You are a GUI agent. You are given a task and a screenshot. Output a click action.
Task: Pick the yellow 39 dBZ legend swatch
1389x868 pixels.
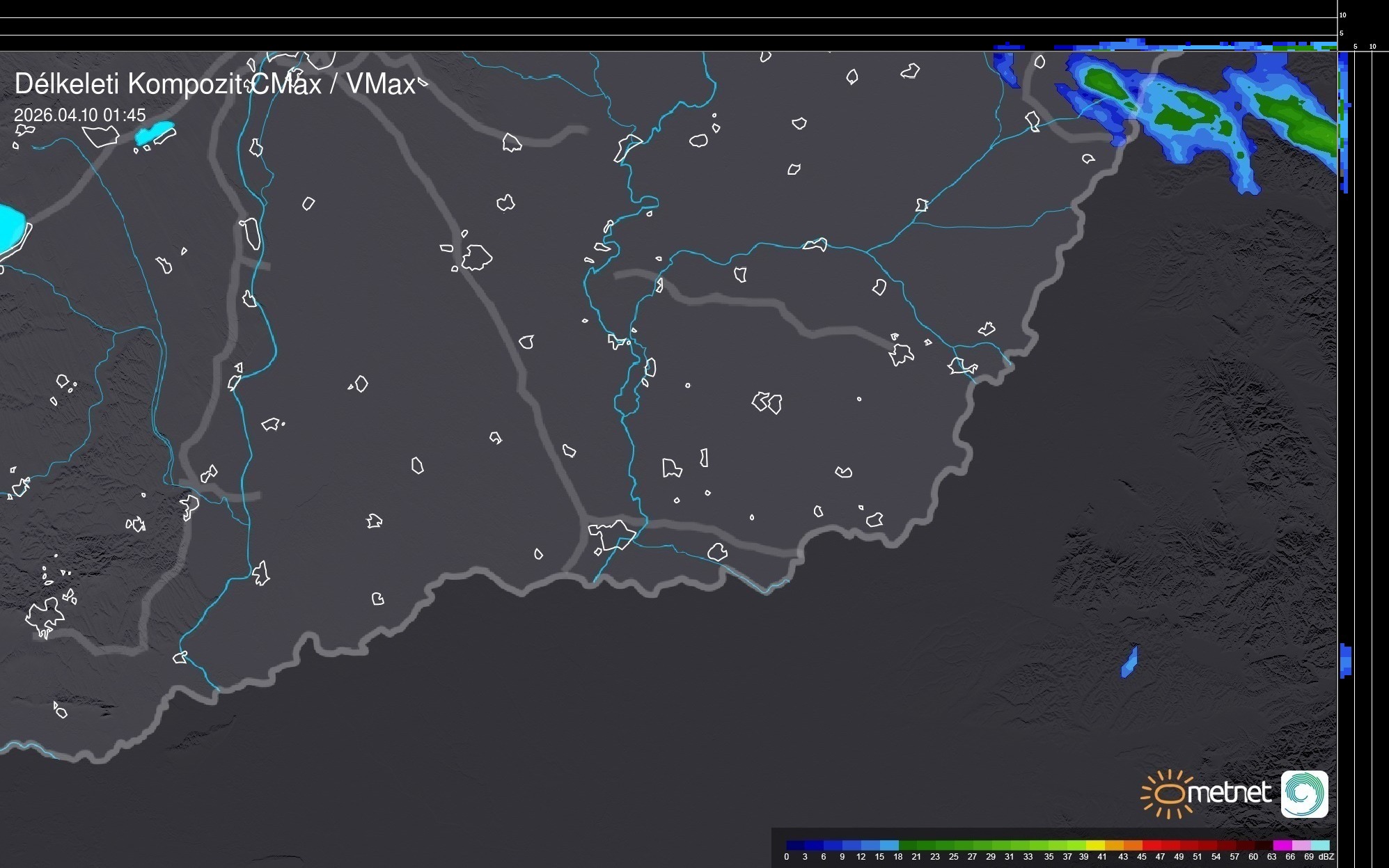(x=1095, y=845)
